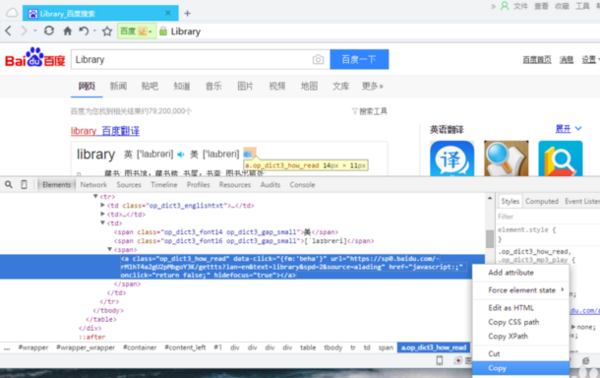Click the 搜索工具 search tools link
The height and width of the screenshot is (378, 600).
(x=370, y=111)
